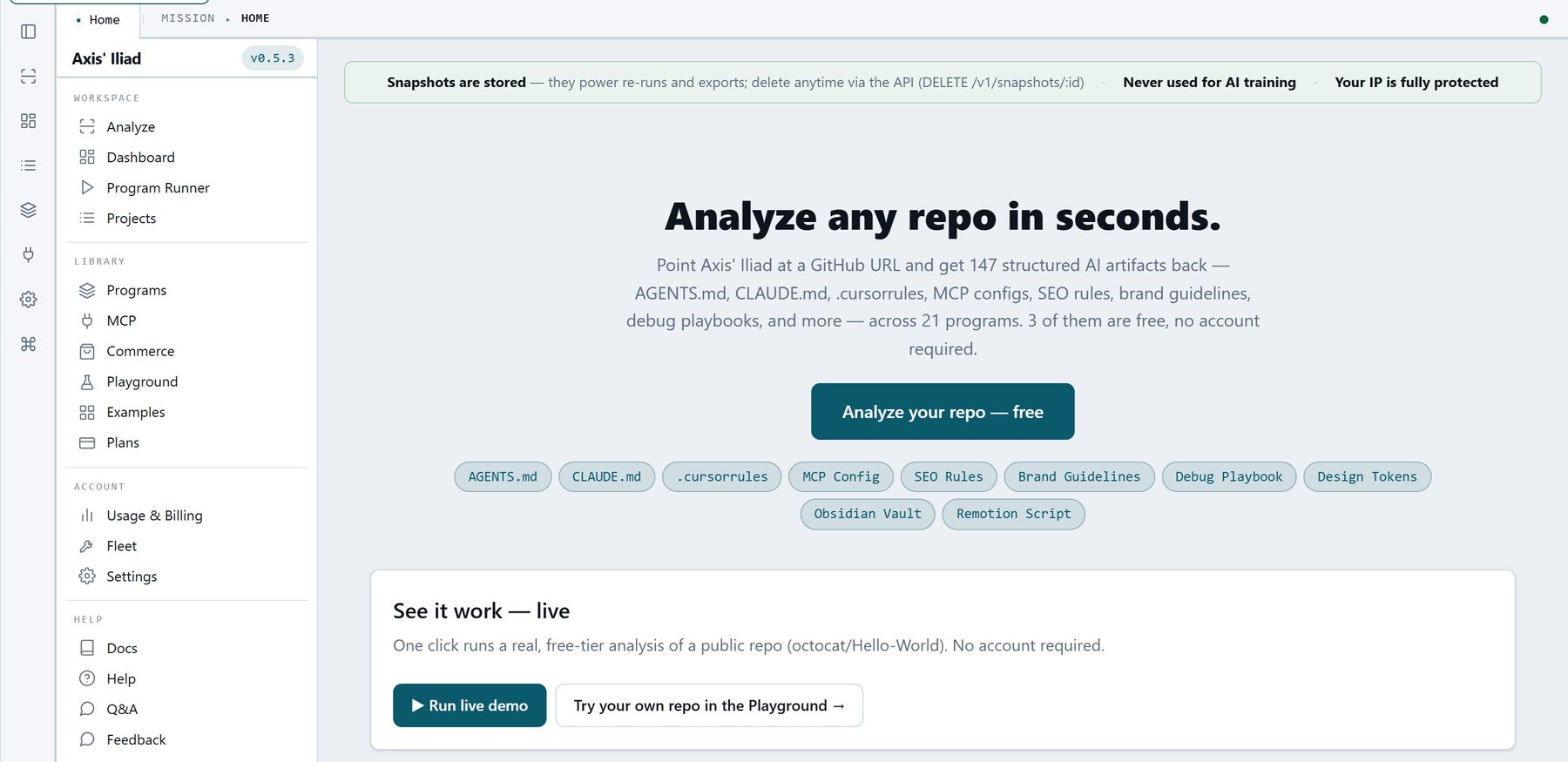Click the layers icon beside Programs
This screenshot has height=762, width=1568.
coord(87,290)
